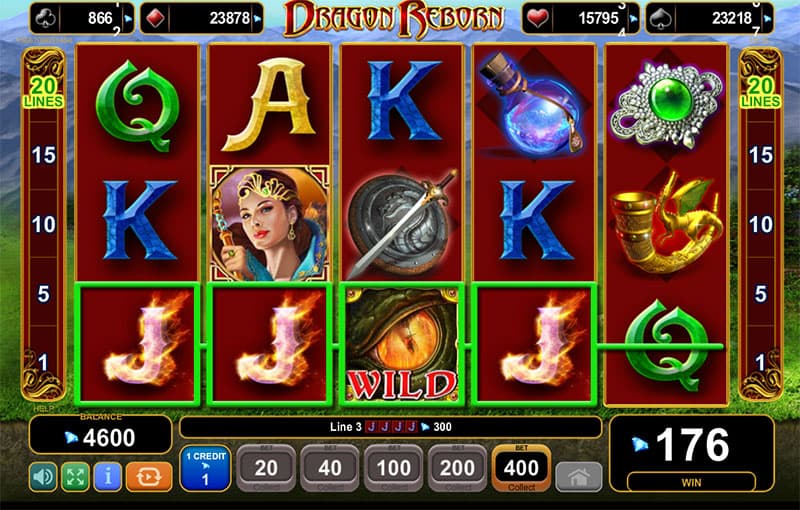The width and height of the screenshot is (800, 510).
Task: Collect winnings with the 400 bet button
Action: click(521, 468)
